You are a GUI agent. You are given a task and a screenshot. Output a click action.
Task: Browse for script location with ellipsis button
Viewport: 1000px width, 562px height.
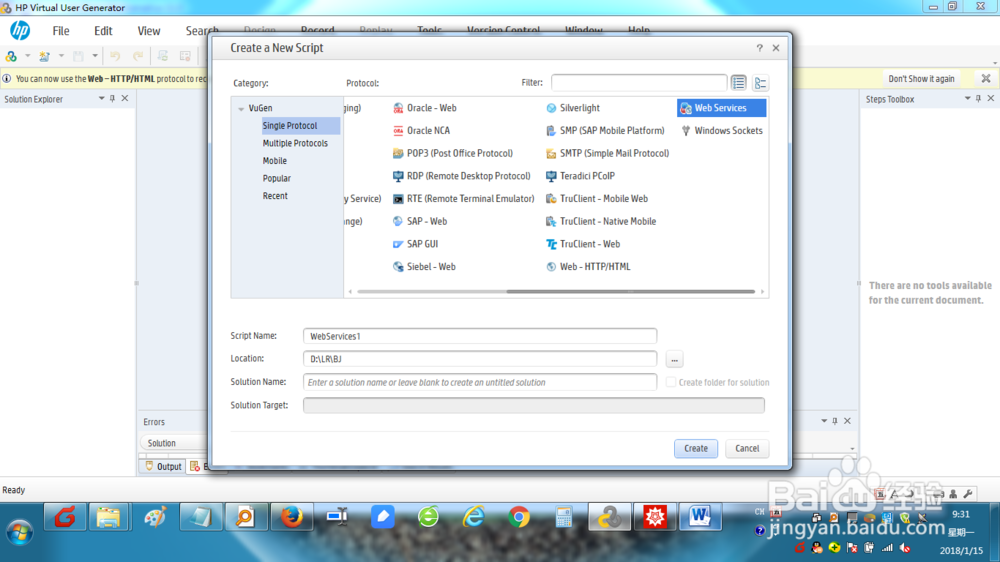pyautogui.click(x=674, y=359)
